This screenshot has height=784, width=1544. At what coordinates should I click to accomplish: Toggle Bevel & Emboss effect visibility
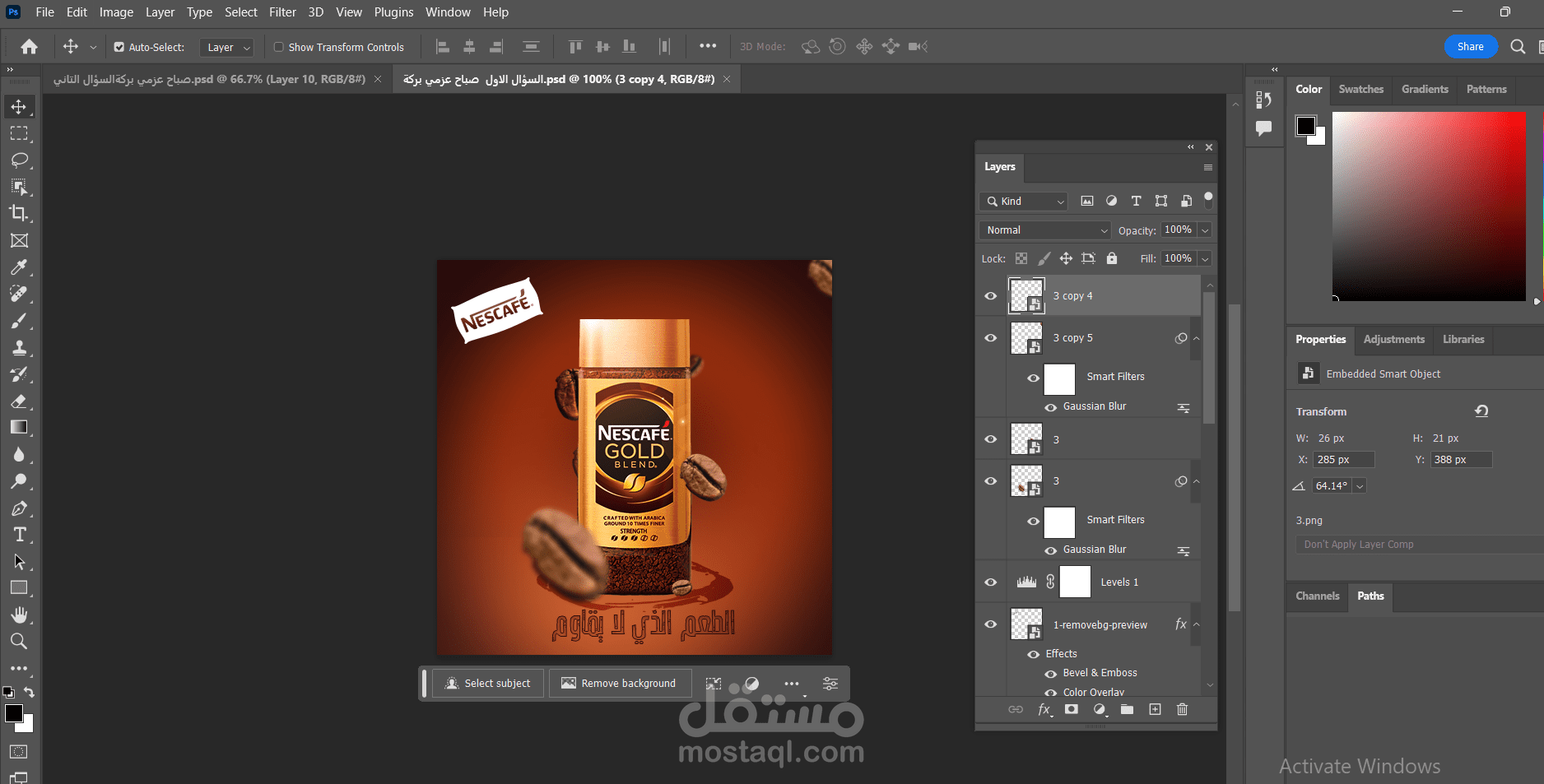click(1051, 674)
